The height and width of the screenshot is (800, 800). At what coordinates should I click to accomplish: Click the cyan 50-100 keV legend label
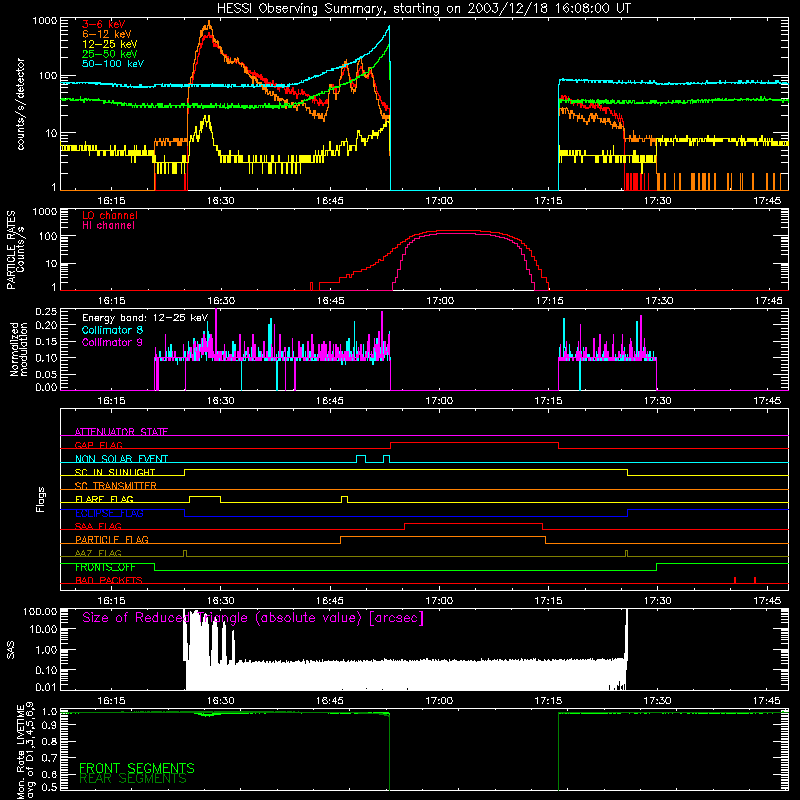113,64
